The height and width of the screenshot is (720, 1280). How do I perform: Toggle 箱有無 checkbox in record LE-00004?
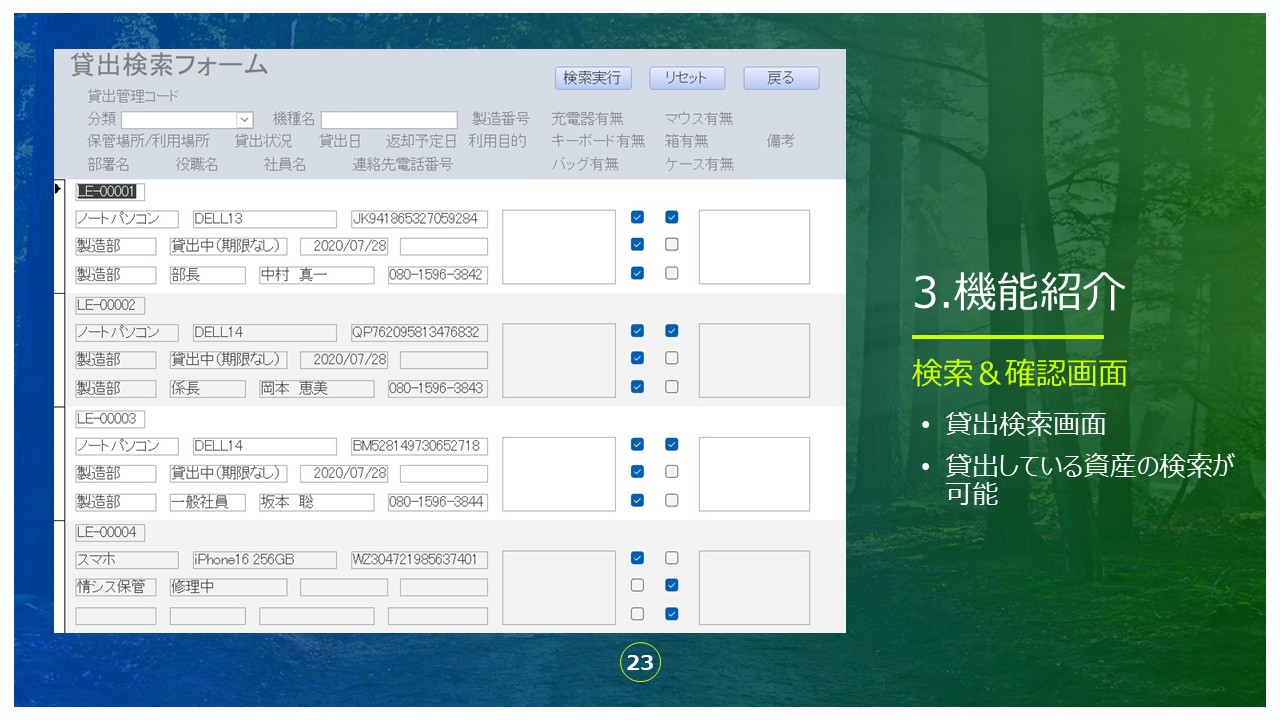tap(672, 585)
